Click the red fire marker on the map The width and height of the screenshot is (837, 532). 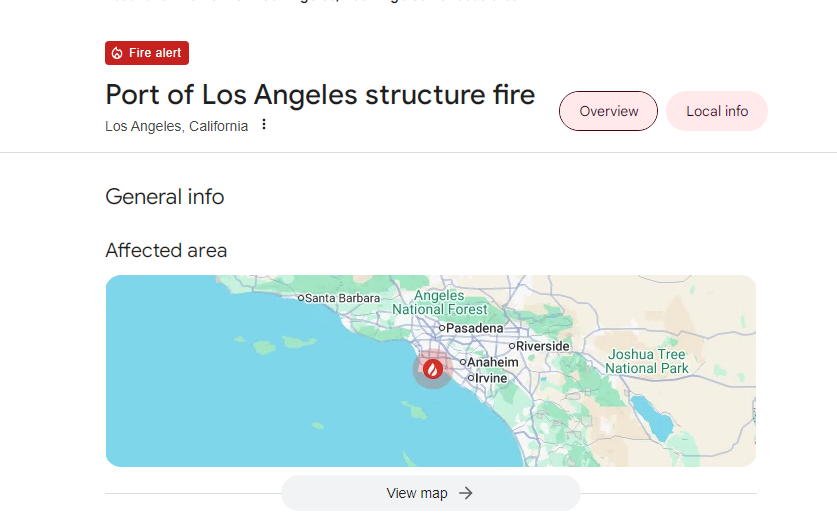(433, 369)
